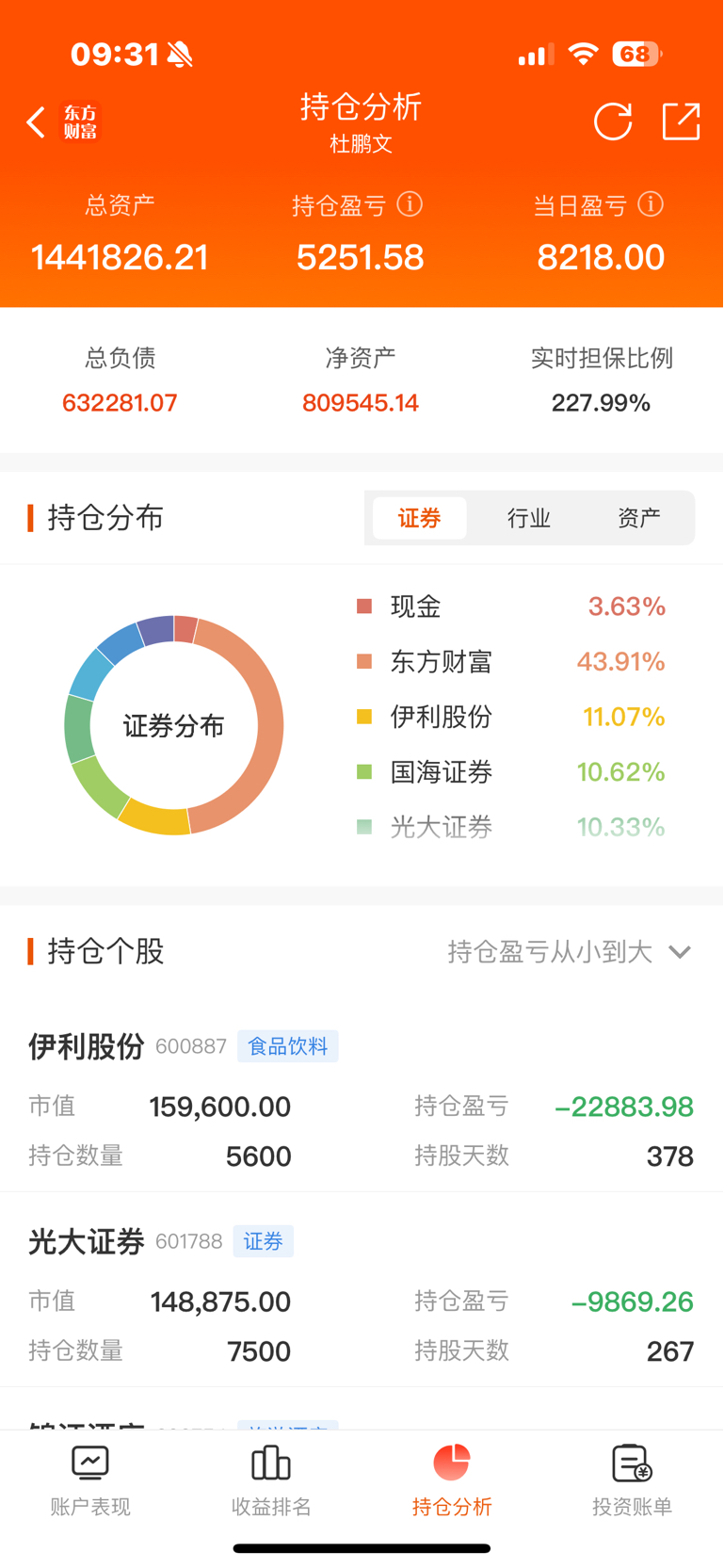Show info about 持仓盈亏
The image size is (724, 1568).
coord(410,204)
